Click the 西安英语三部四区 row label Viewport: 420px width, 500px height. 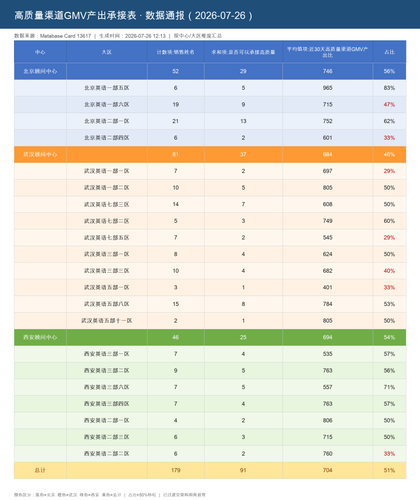pos(107,404)
